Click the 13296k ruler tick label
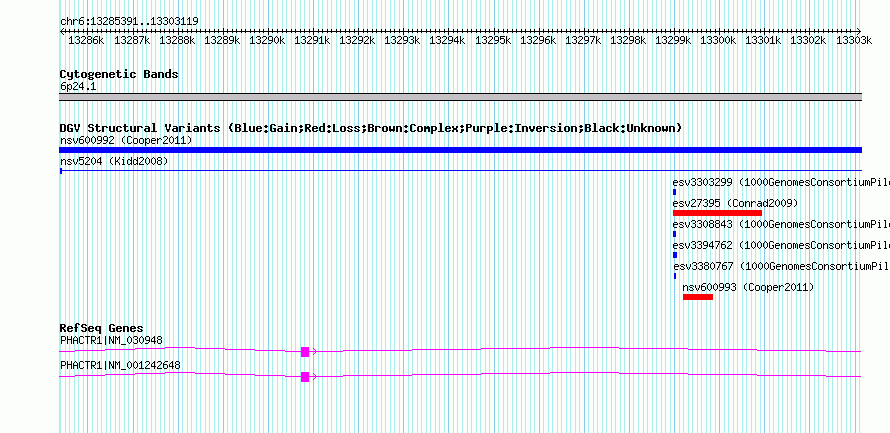Viewport: 890px width, 433px height. [538, 41]
